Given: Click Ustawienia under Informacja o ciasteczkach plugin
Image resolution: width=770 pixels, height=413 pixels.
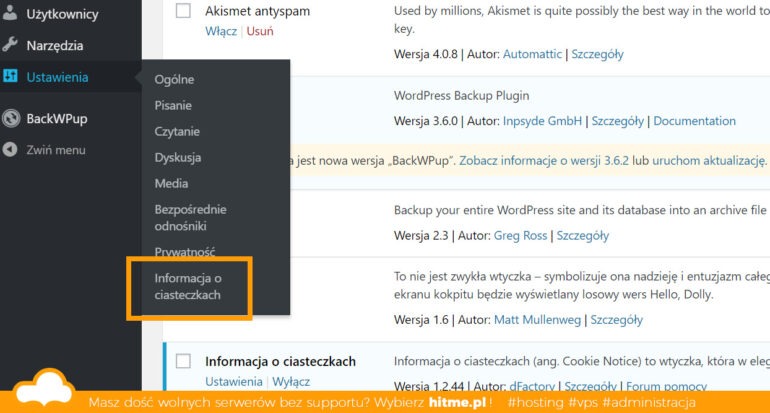Looking at the screenshot, I should click(234, 382).
